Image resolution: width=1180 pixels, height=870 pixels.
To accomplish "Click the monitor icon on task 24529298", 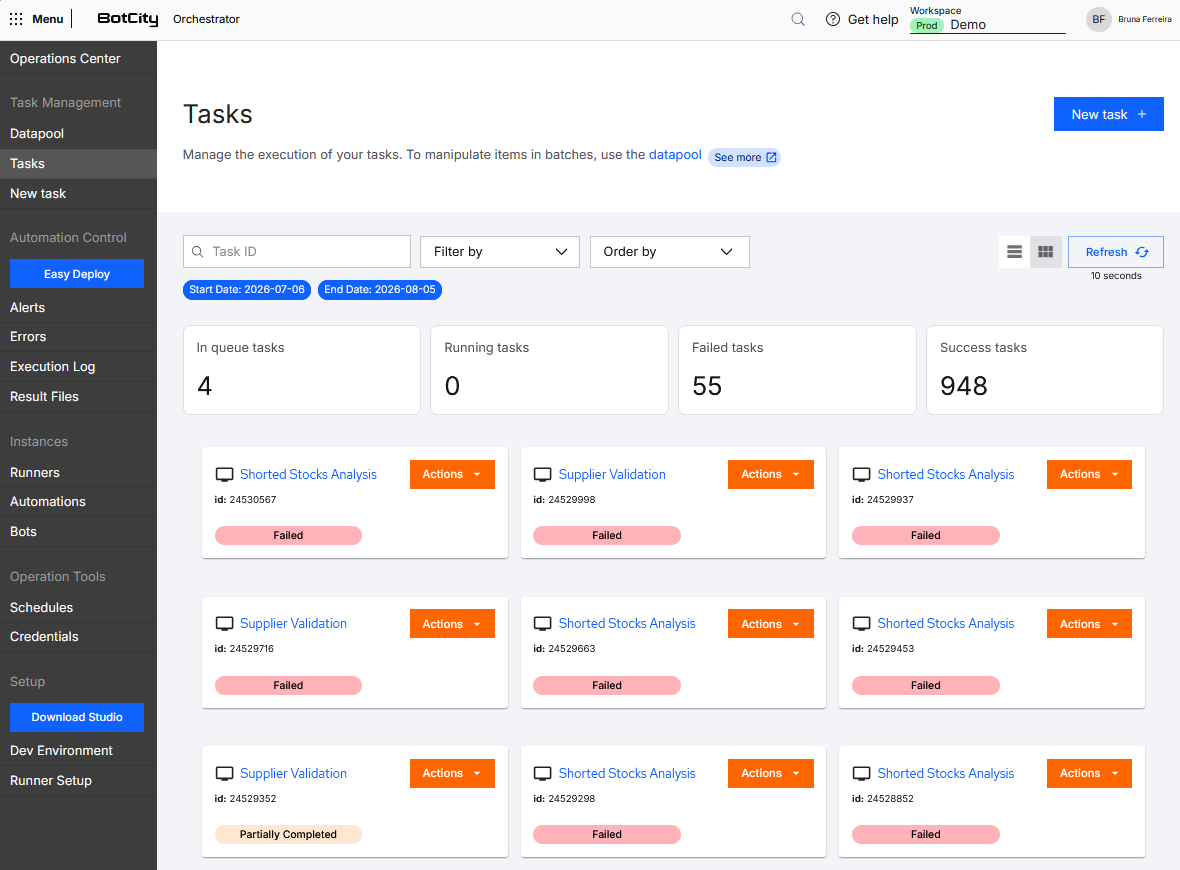I will (x=543, y=774).
